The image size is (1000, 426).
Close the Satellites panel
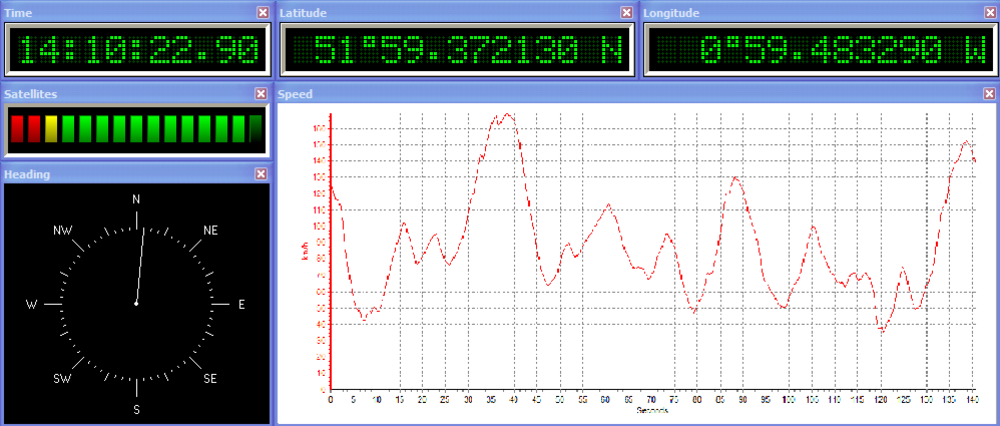pos(260,94)
